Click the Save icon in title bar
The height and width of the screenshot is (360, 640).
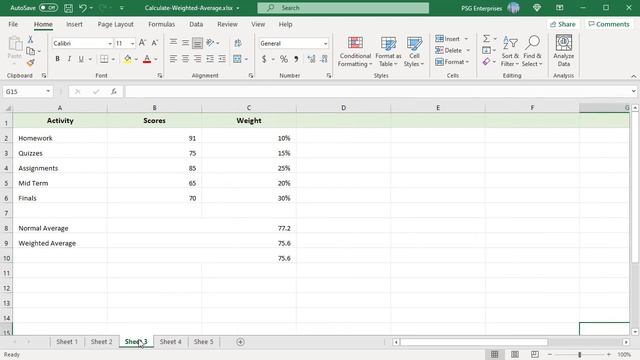tap(69, 8)
